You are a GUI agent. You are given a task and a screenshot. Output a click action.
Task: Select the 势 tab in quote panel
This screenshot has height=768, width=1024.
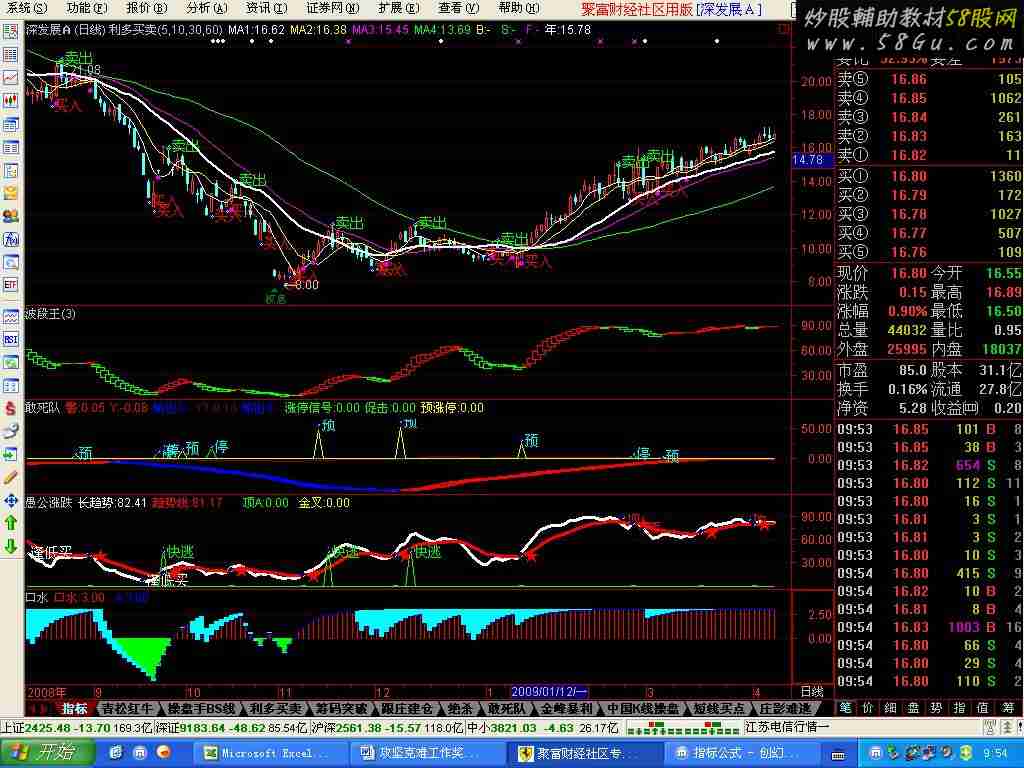click(x=936, y=709)
